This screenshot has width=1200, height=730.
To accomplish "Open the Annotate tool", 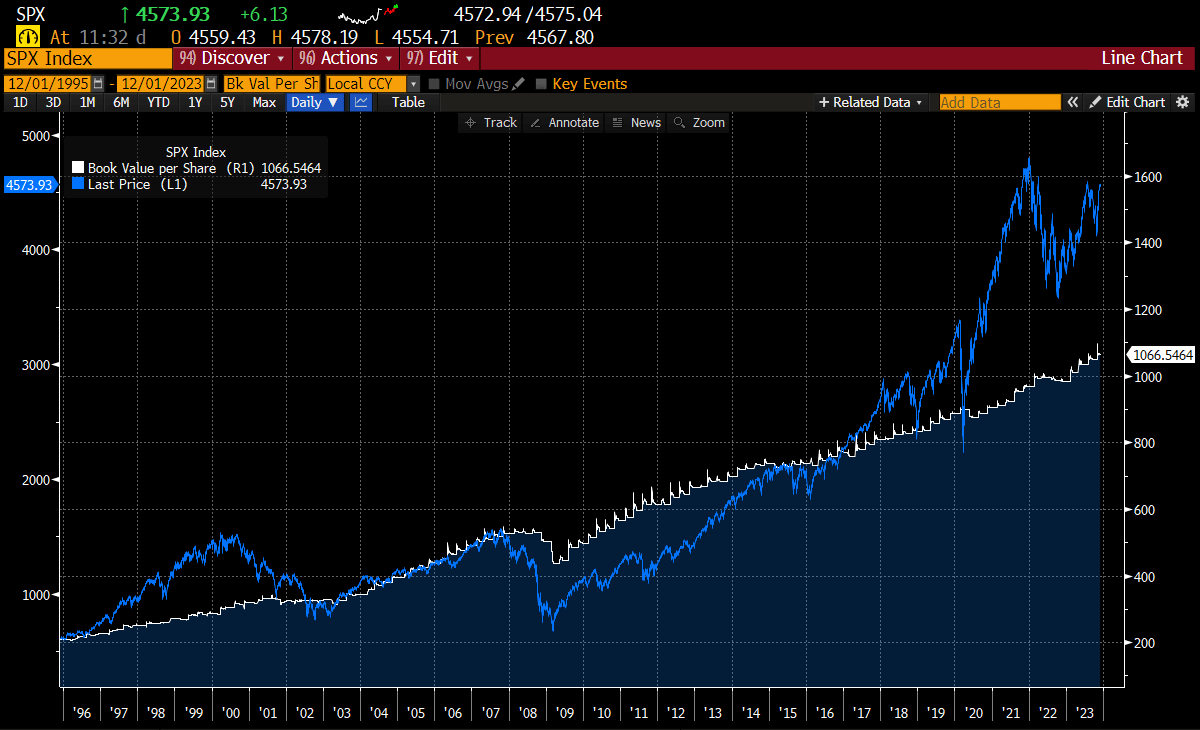I will tap(565, 122).
